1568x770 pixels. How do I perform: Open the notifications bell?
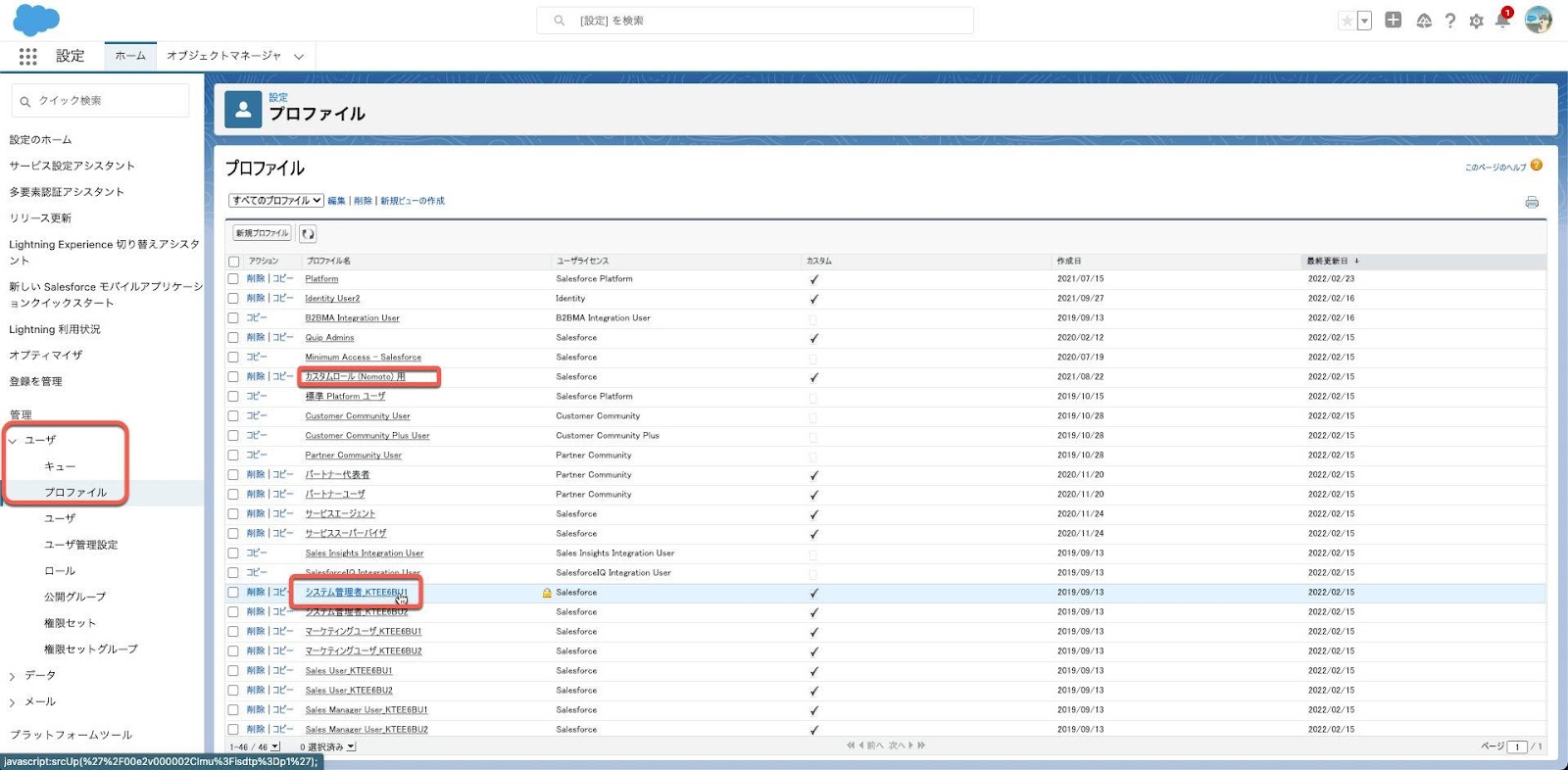click(1502, 20)
